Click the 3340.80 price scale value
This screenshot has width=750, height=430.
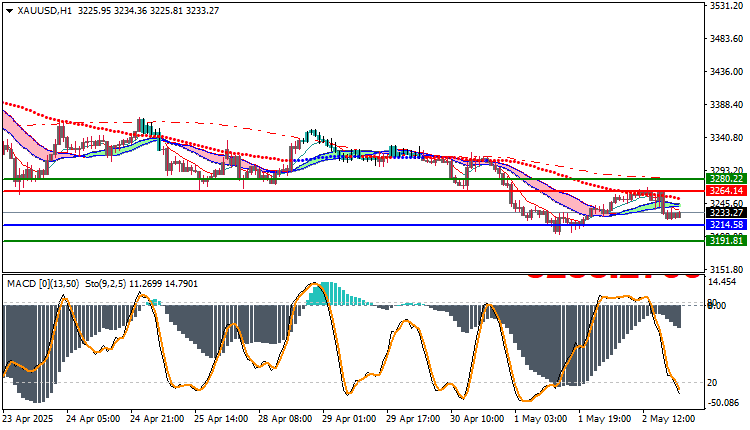pos(727,138)
